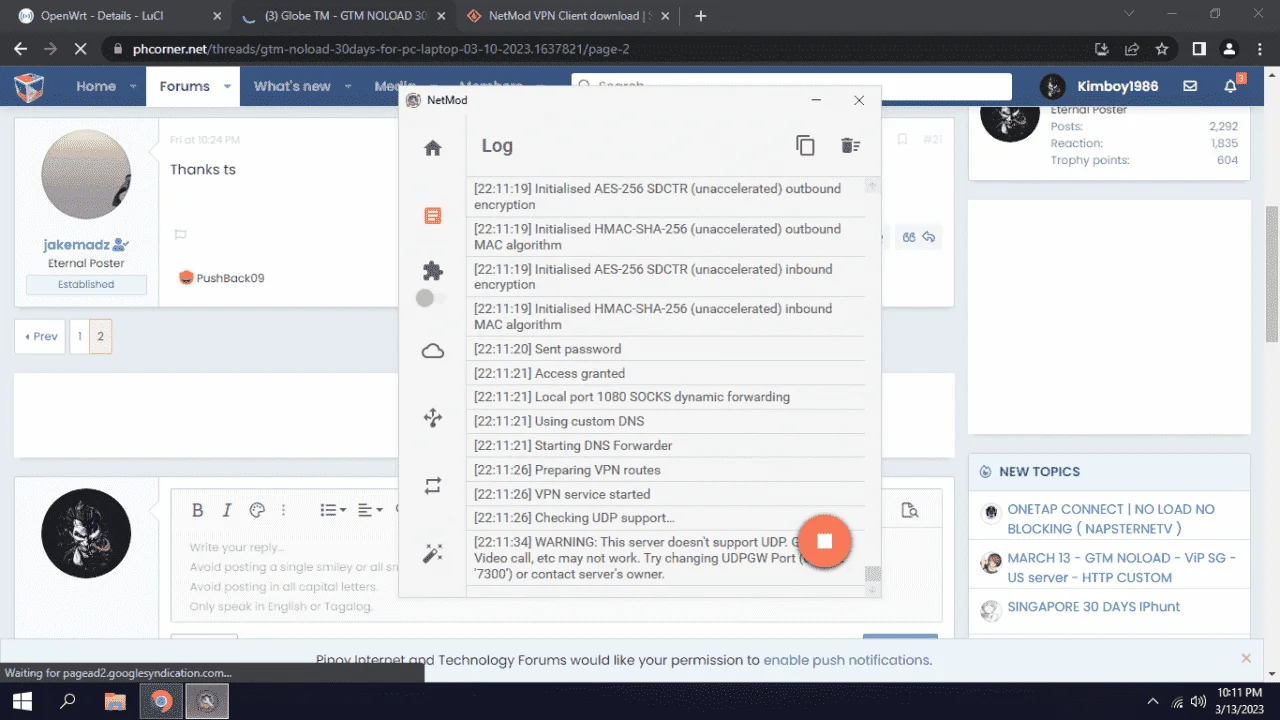Toggle italic in reply editor
Screen dimensions: 1280x720
pos(226,510)
